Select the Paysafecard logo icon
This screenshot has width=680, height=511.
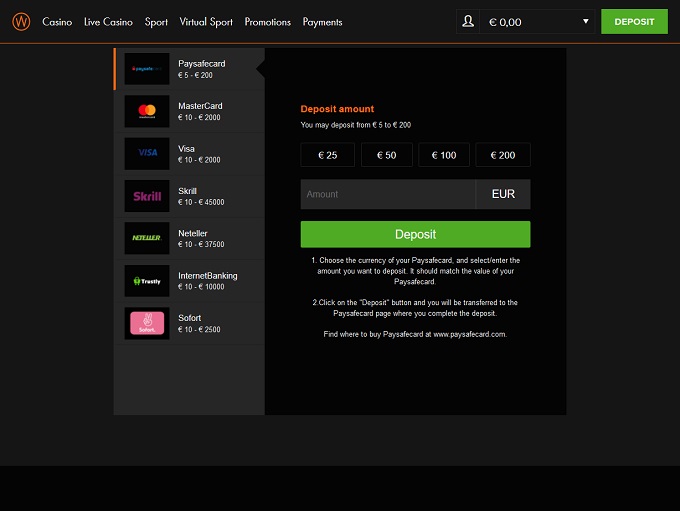[147, 69]
